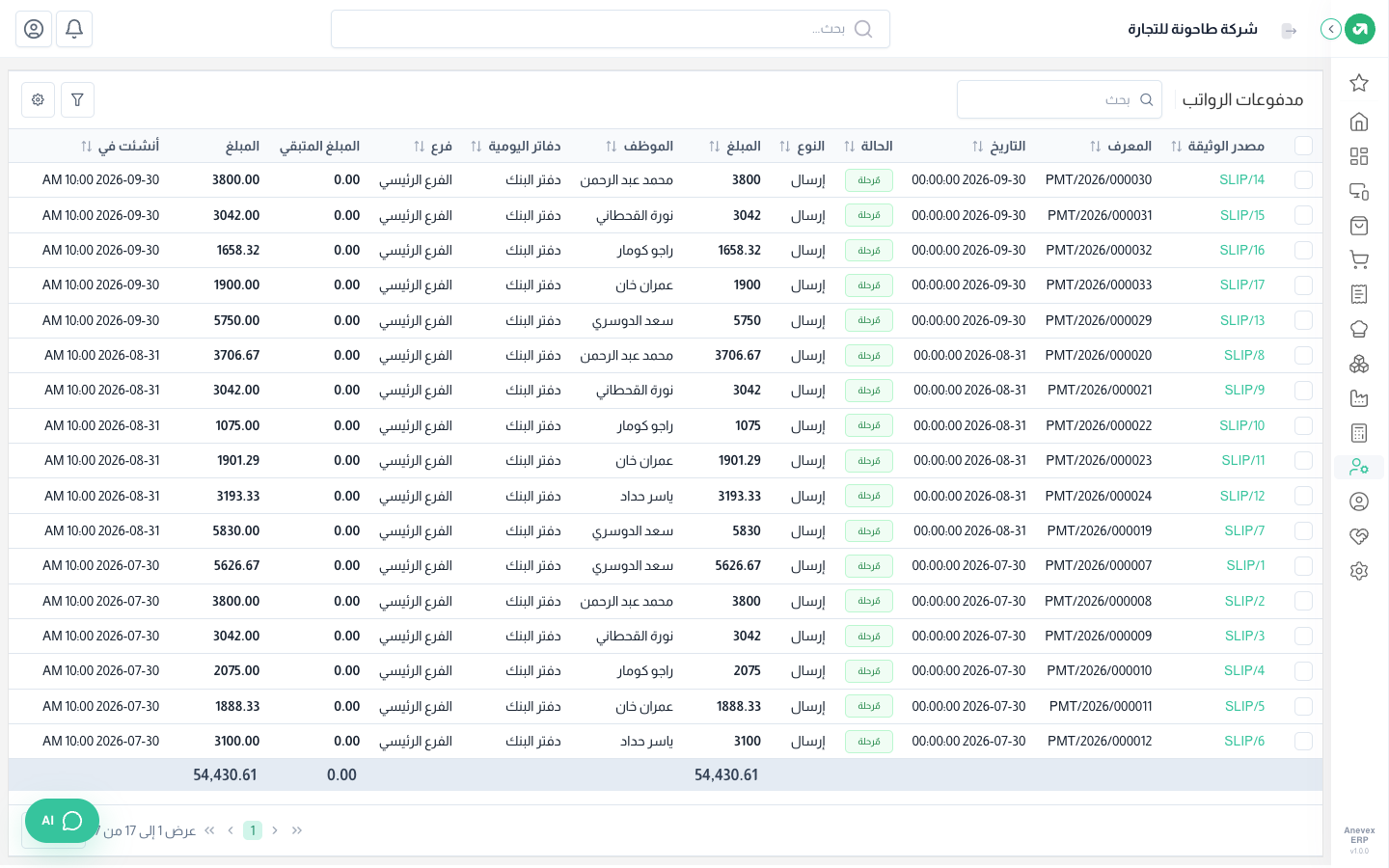
Task: Open user profile avatar icon
Action: click(34, 29)
